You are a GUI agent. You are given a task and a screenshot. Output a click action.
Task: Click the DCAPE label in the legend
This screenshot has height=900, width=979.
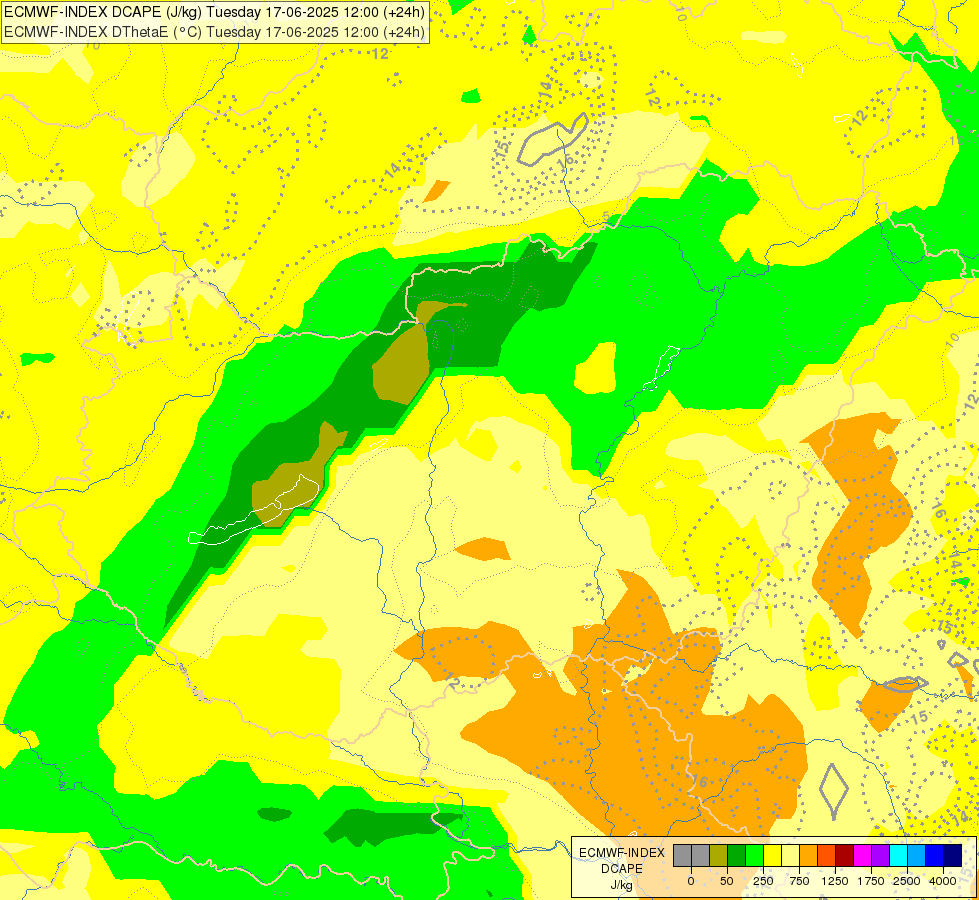[x=622, y=869]
